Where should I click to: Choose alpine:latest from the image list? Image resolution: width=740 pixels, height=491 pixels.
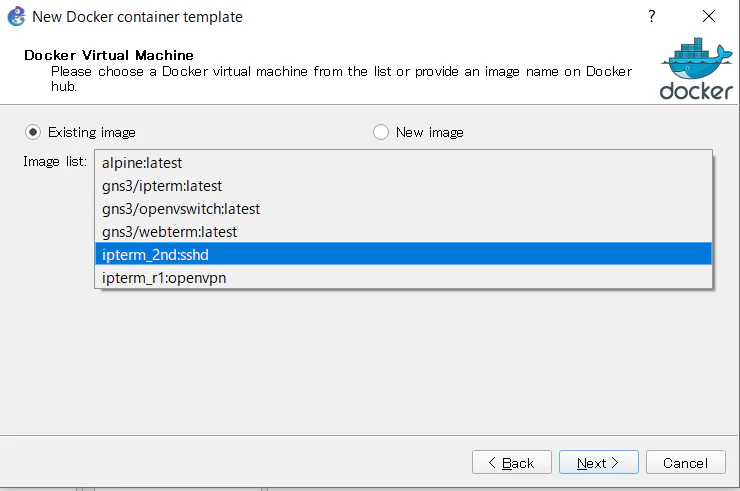404,163
